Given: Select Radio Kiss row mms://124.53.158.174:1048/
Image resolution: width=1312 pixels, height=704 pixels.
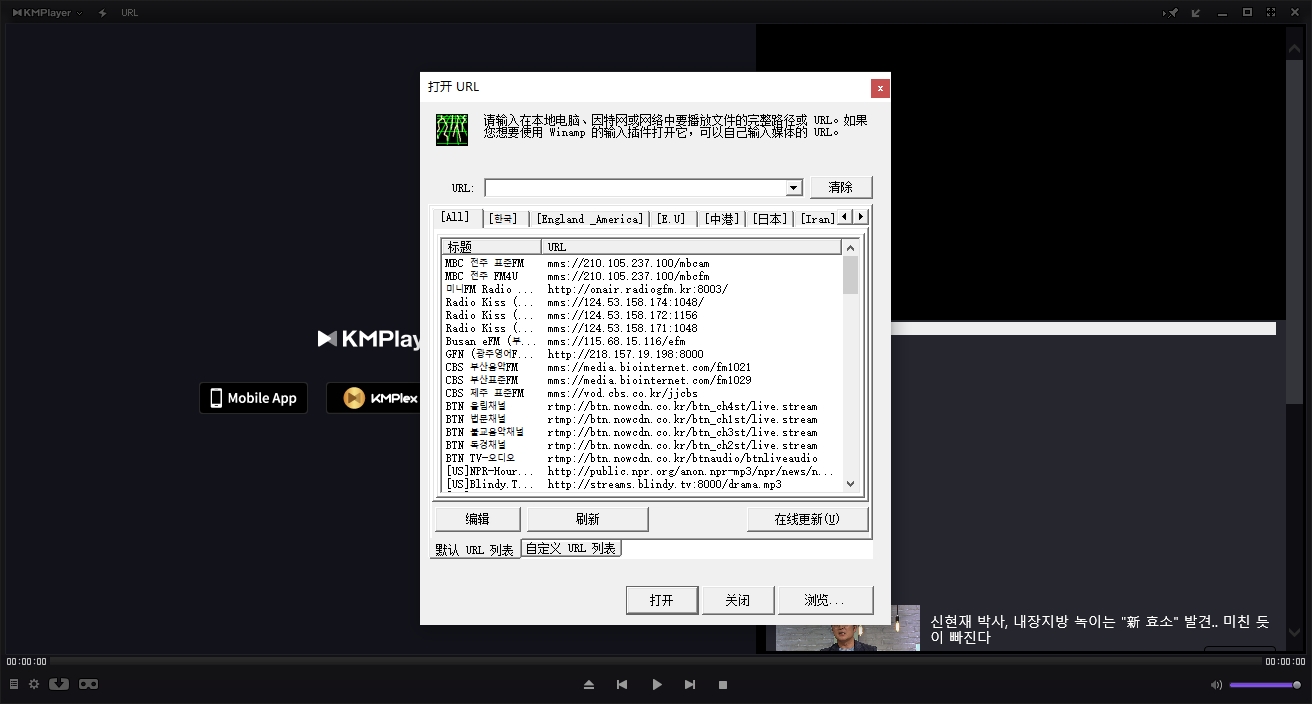Looking at the screenshot, I should (x=642, y=302).
